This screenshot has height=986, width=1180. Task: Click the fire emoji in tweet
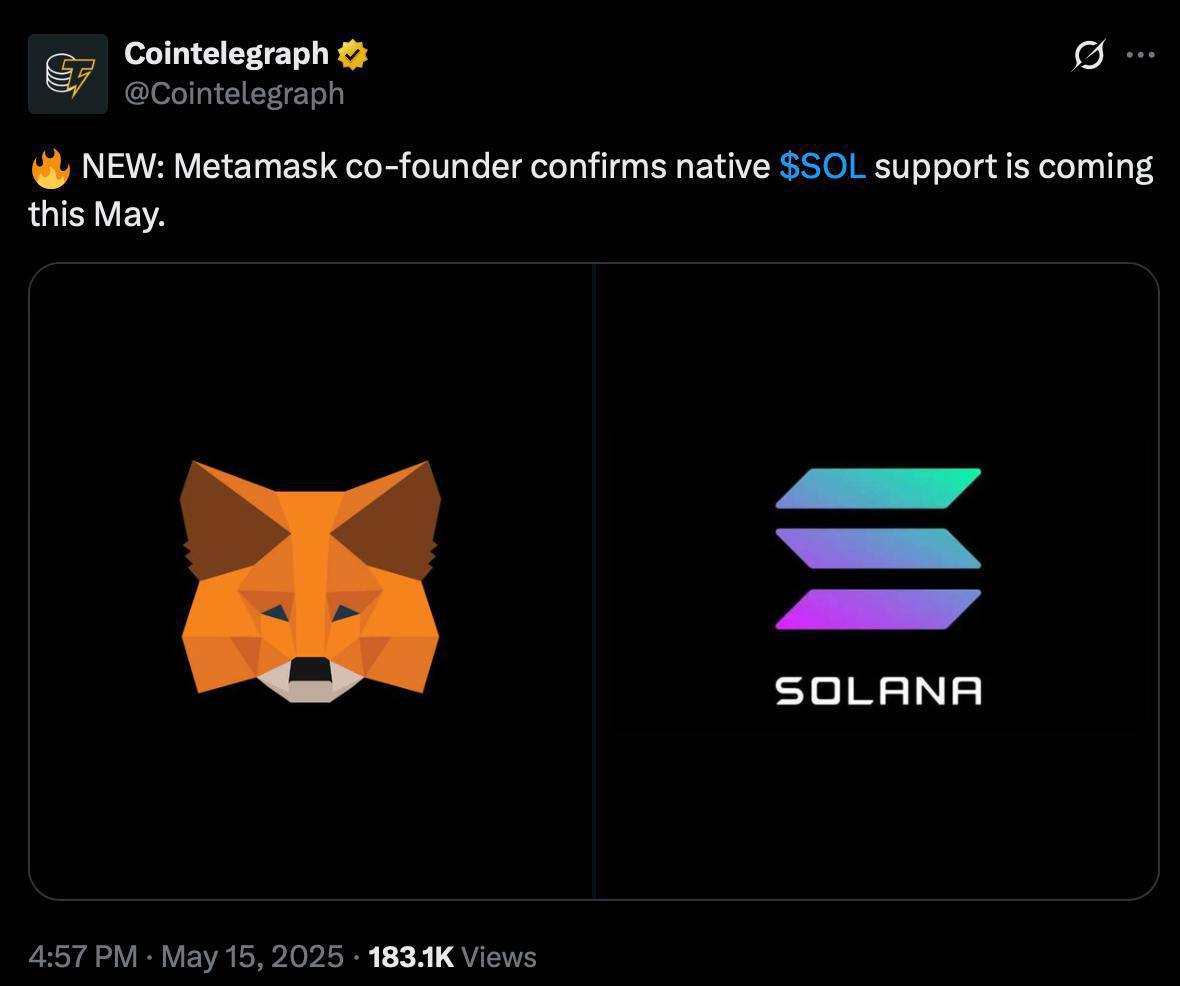point(50,168)
